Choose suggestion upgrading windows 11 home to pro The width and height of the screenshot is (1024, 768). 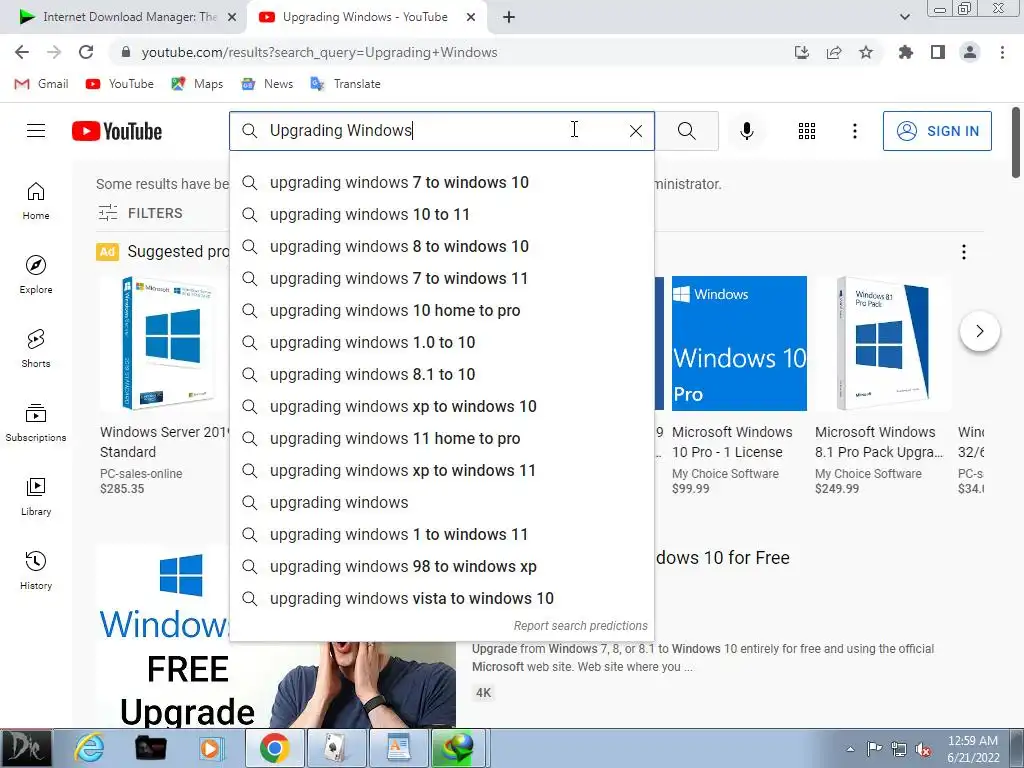(x=442, y=438)
